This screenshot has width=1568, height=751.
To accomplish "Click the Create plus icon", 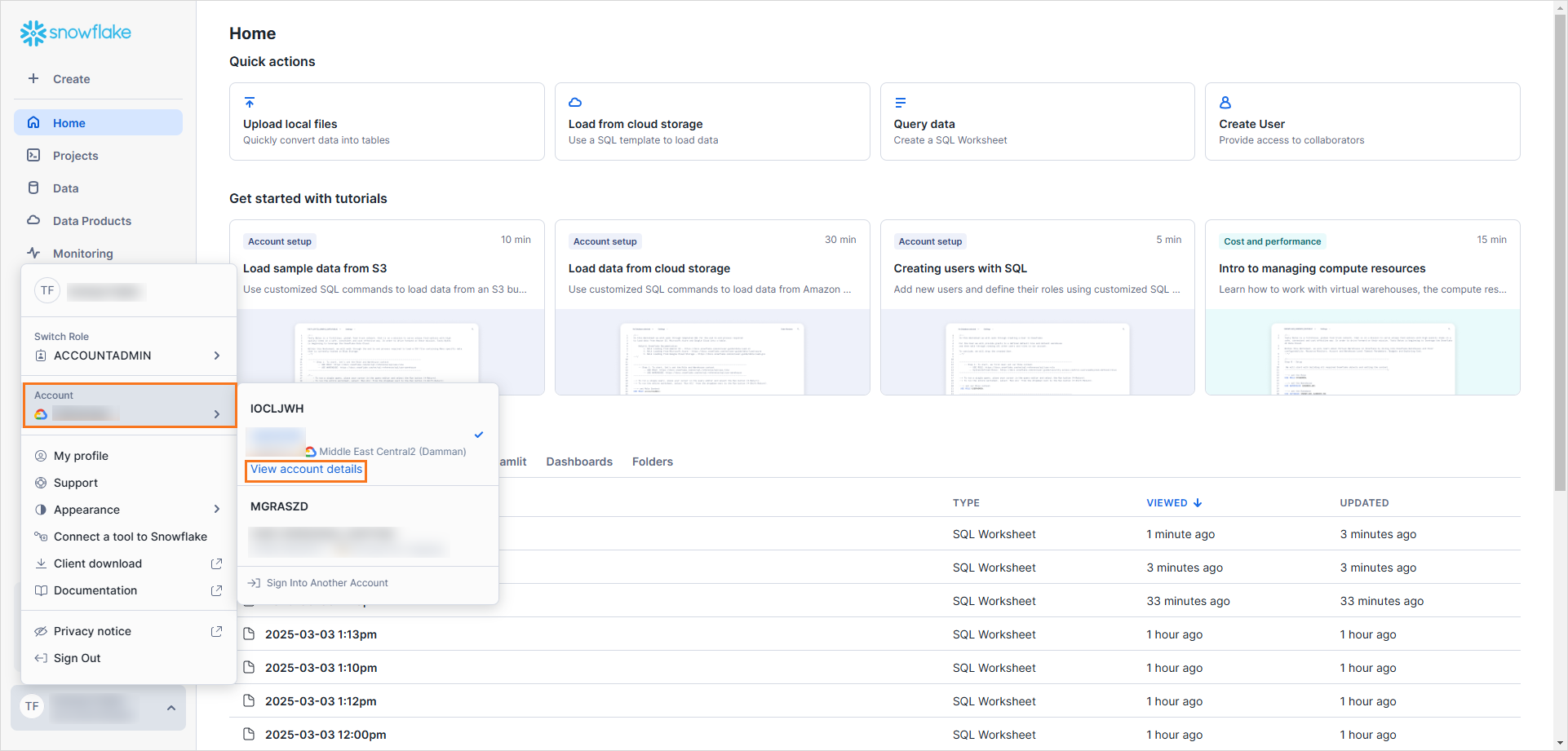I will [33, 78].
